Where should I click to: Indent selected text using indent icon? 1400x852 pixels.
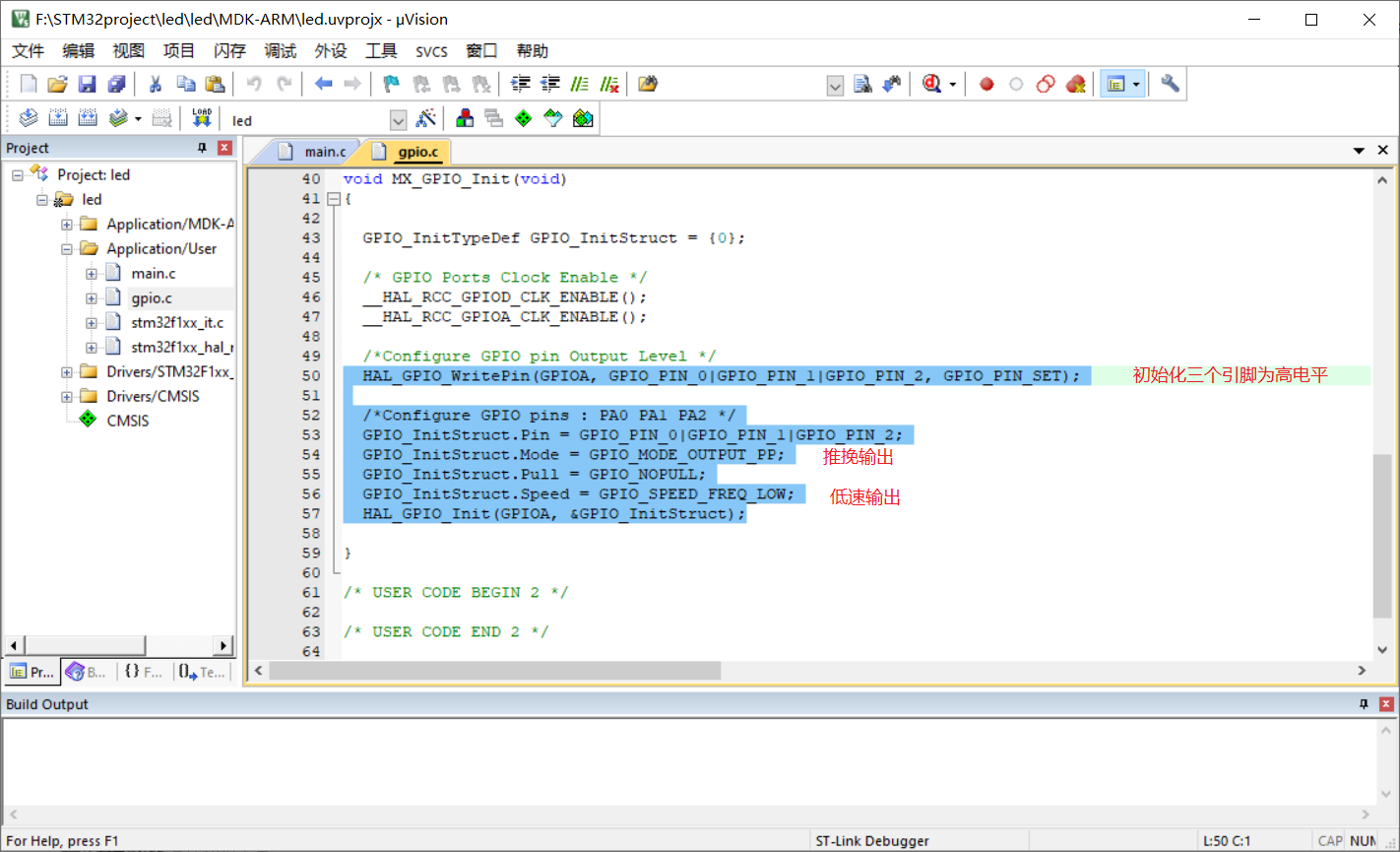[521, 85]
